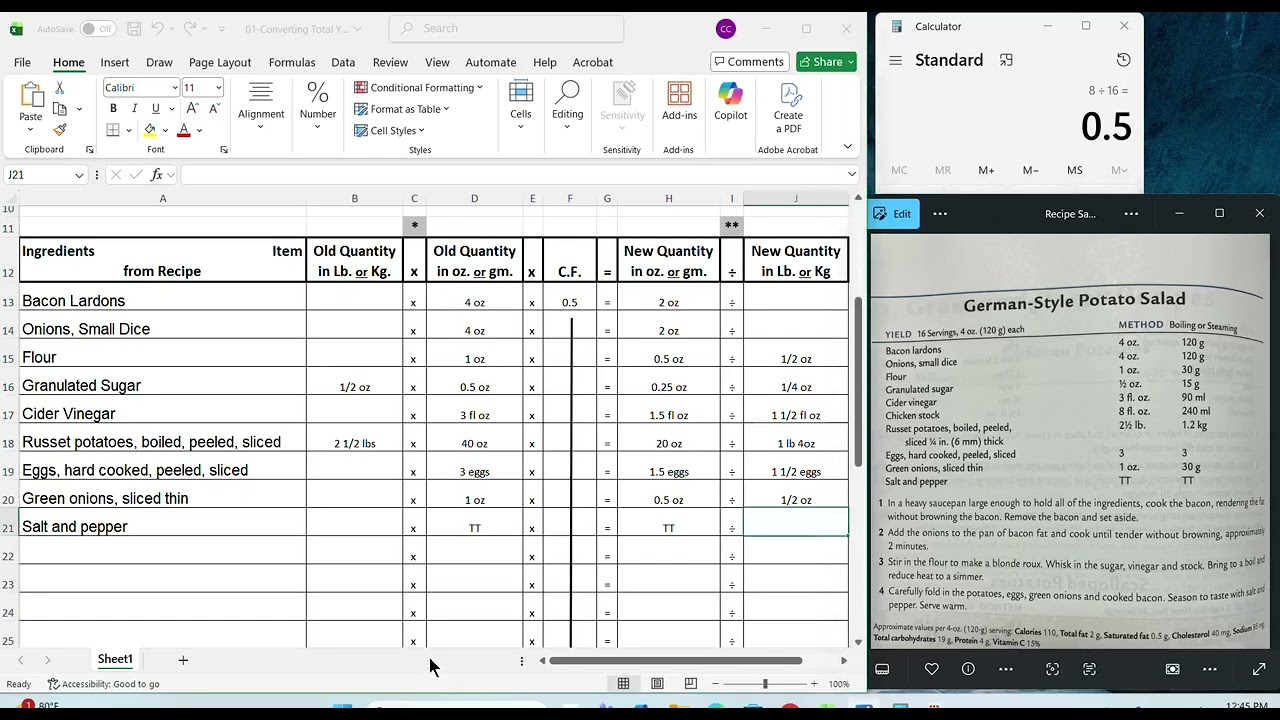This screenshot has height=720, width=1280.
Task: Click the Copy icon in Clipboard group
Action: [x=60, y=109]
